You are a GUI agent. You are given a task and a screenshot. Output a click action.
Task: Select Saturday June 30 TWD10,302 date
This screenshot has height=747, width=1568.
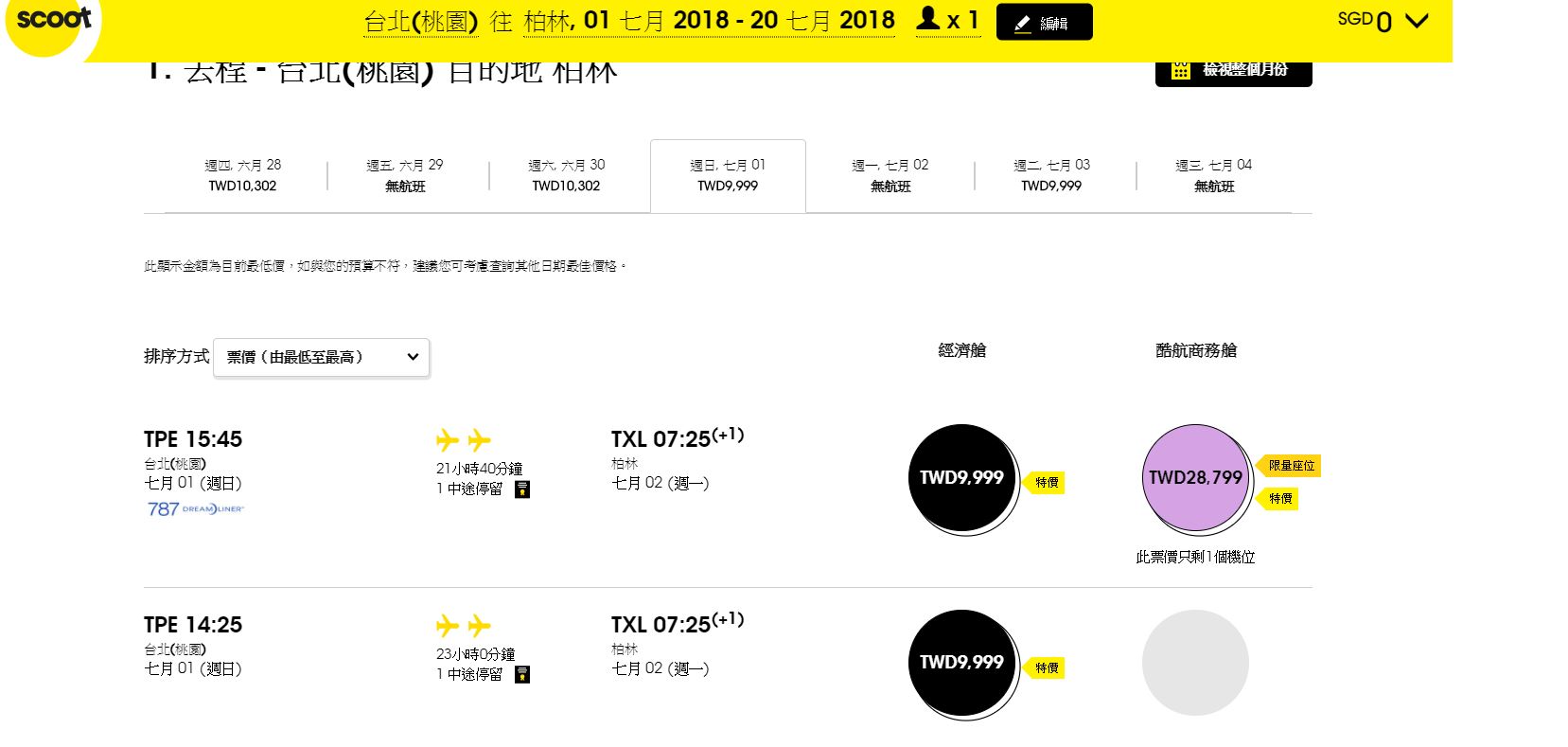point(566,176)
